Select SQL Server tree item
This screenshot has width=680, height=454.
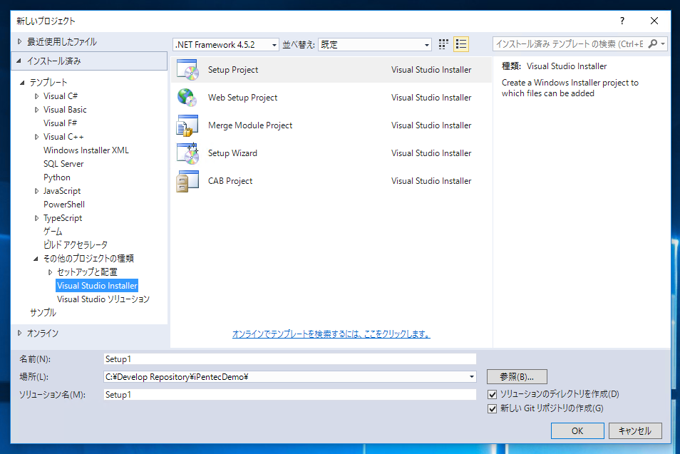[63, 164]
